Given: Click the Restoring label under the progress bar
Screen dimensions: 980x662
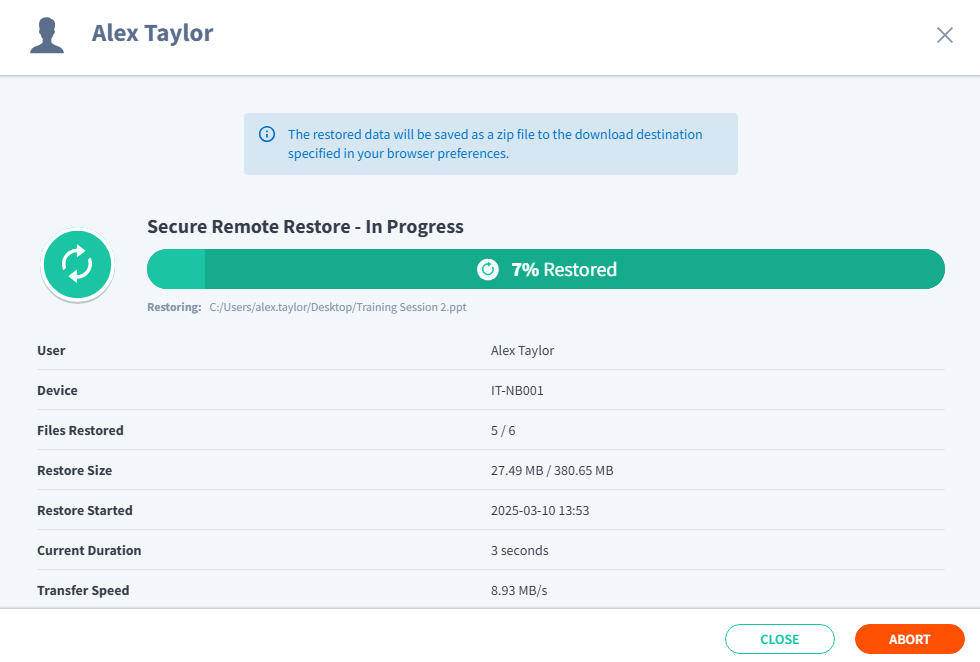Looking at the screenshot, I should (x=174, y=307).
